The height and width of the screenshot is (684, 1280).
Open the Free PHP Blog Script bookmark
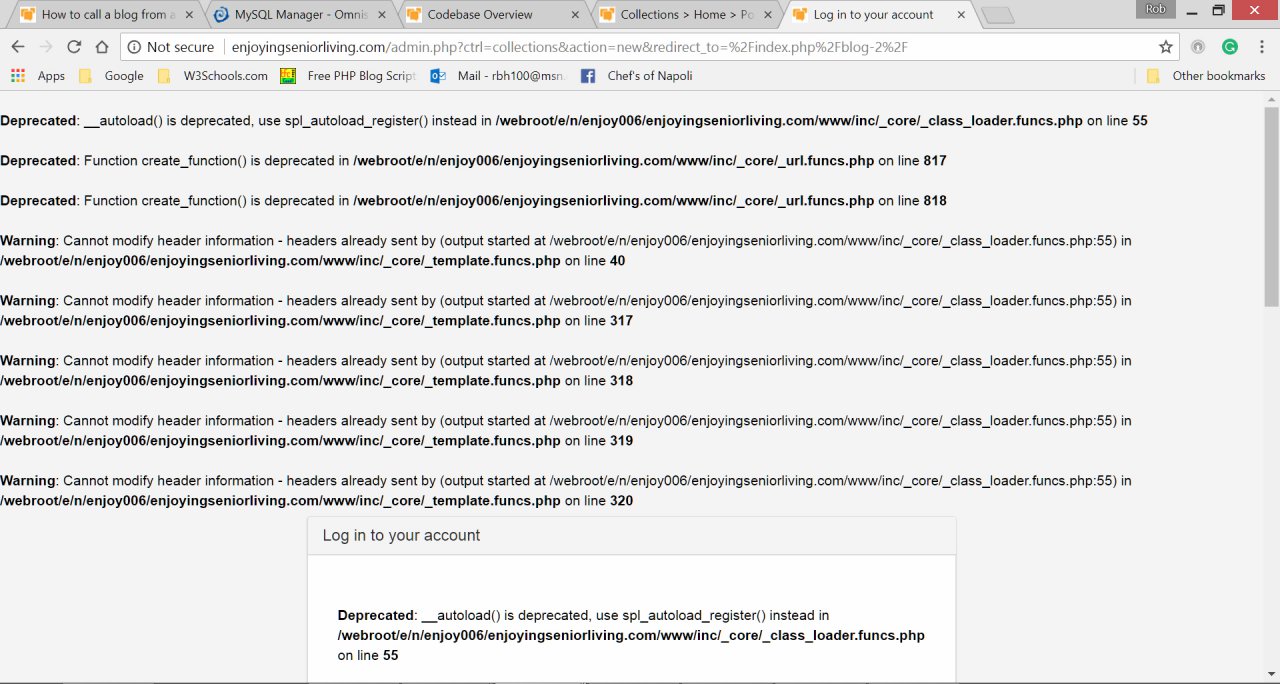coord(348,76)
